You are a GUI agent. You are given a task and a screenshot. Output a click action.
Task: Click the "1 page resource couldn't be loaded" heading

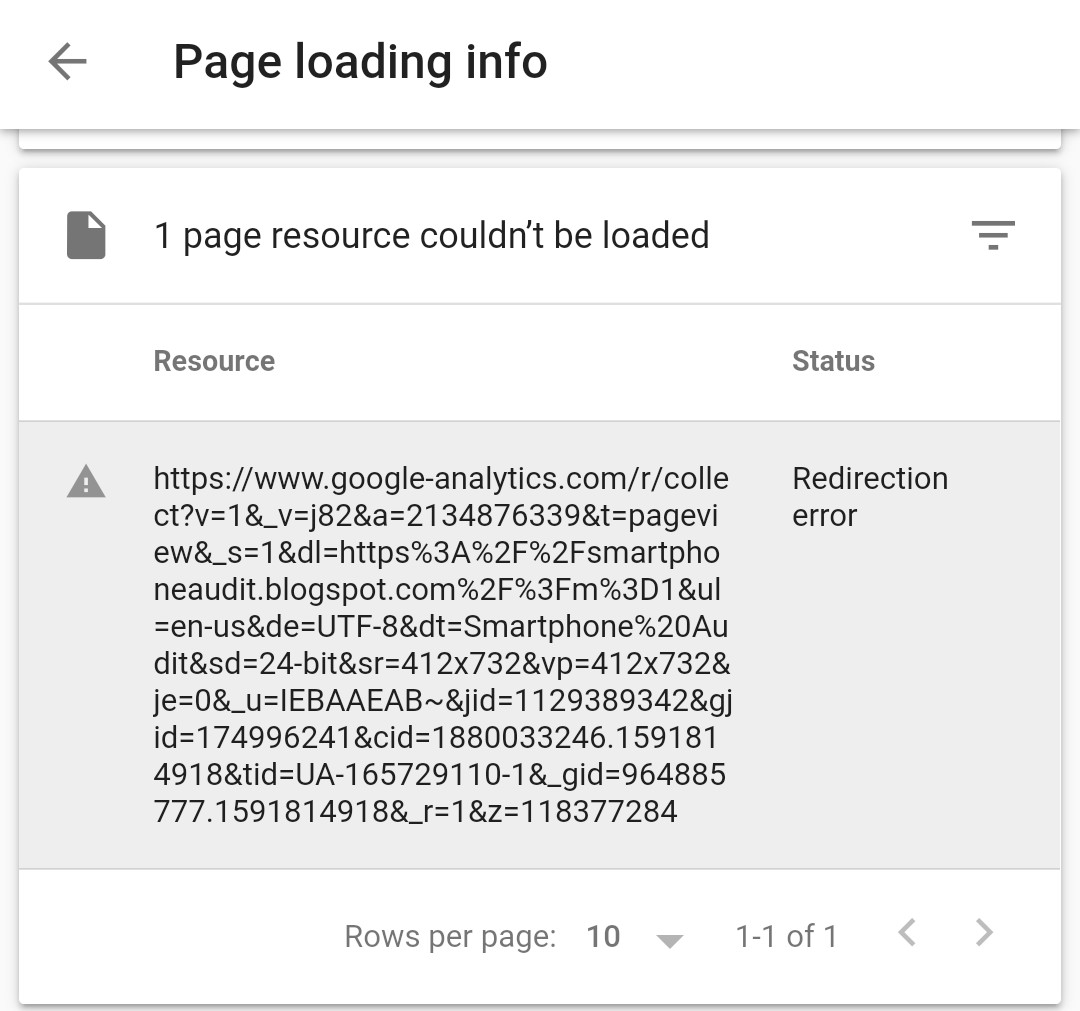(431, 236)
